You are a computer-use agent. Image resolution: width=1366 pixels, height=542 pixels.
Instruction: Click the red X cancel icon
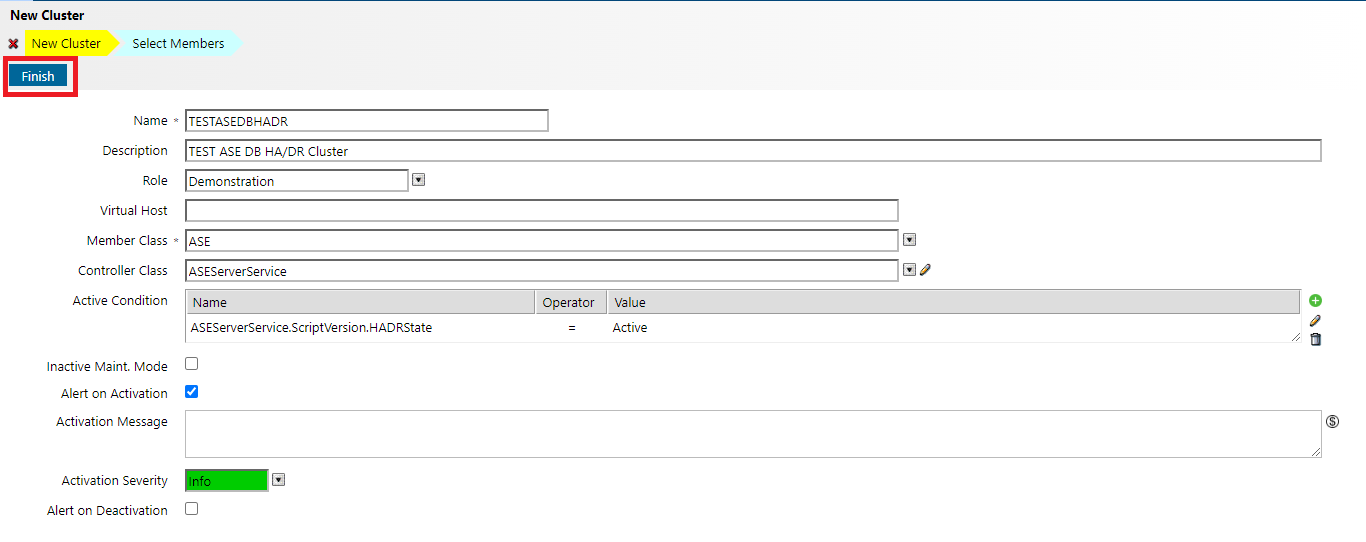[13, 44]
